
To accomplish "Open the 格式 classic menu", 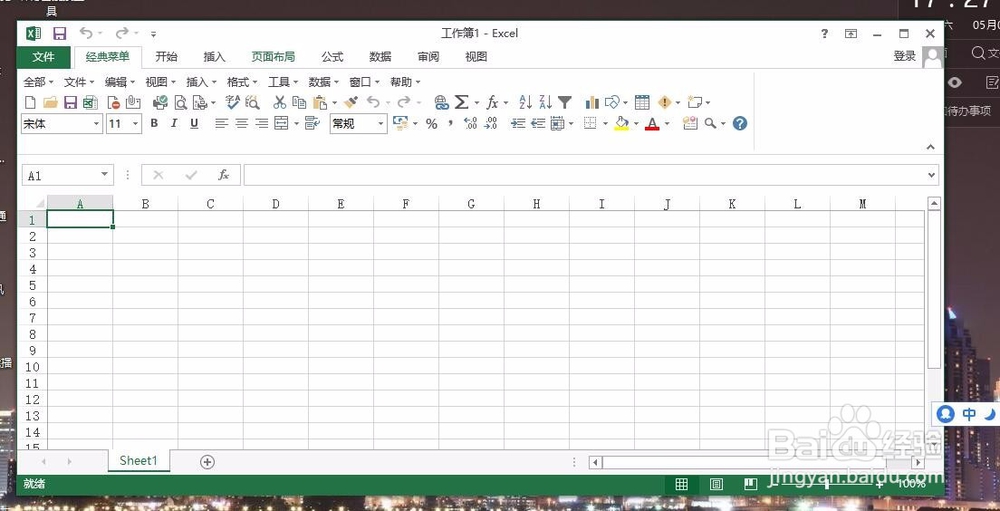I will click(x=242, y=82).
